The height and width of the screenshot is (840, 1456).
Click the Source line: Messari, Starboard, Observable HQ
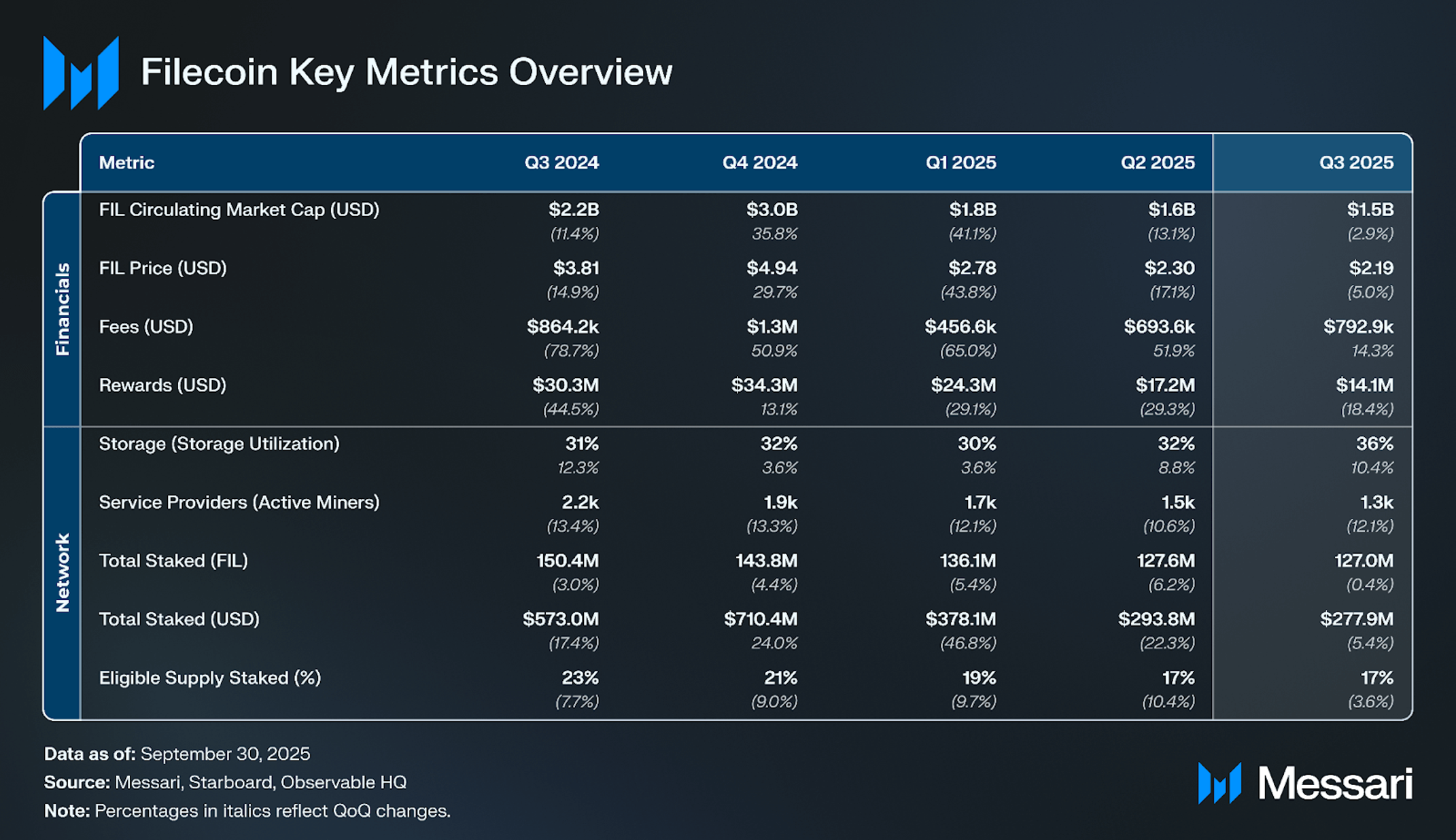(x=225, y=782)
